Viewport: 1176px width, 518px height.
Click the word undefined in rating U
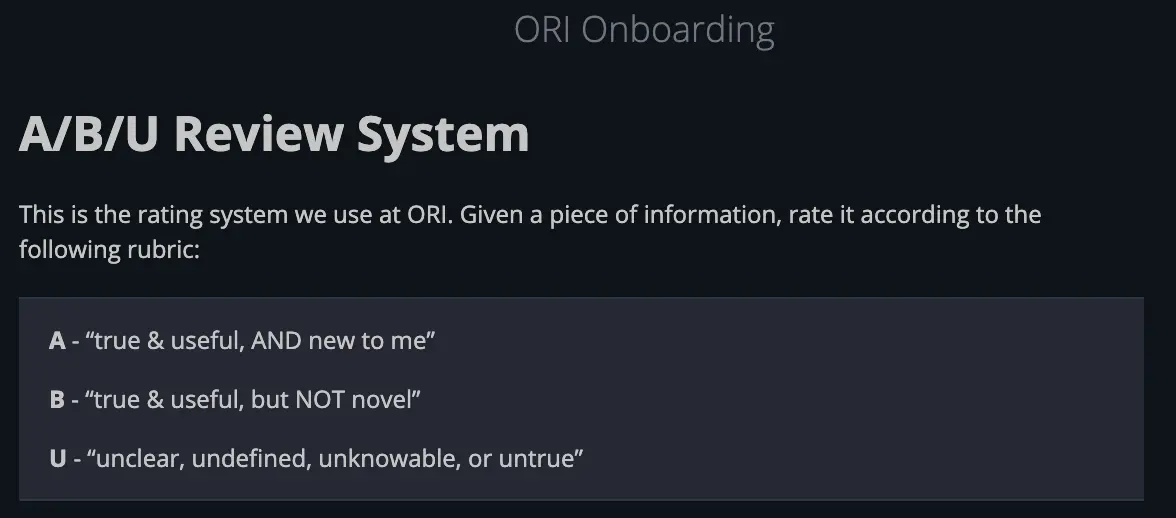[x=240, y=459]
